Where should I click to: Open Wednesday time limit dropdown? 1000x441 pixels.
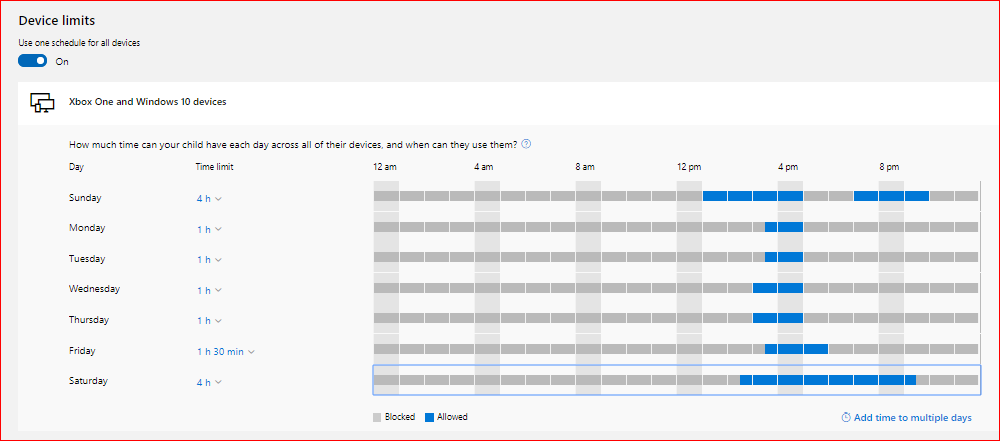click(209, 290)
